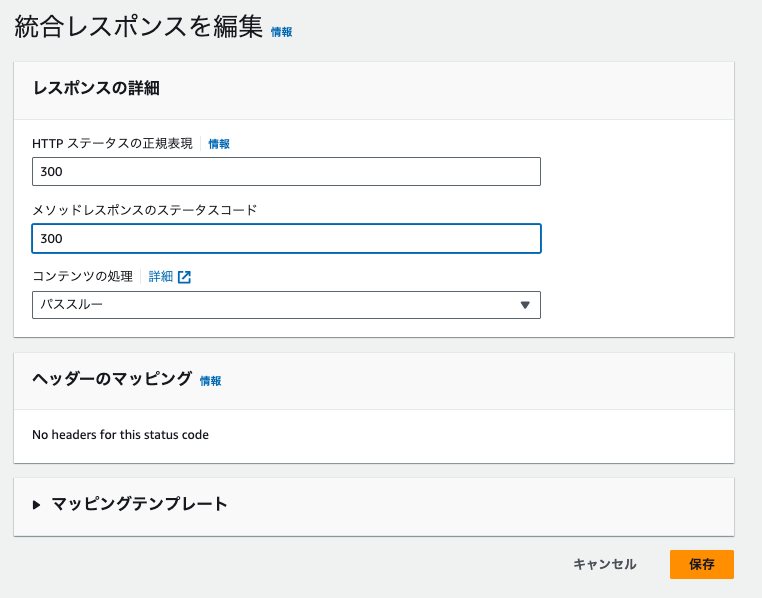
Task: Expand the マッピングテンプレート triangle
Action: (x=37, y=505)
